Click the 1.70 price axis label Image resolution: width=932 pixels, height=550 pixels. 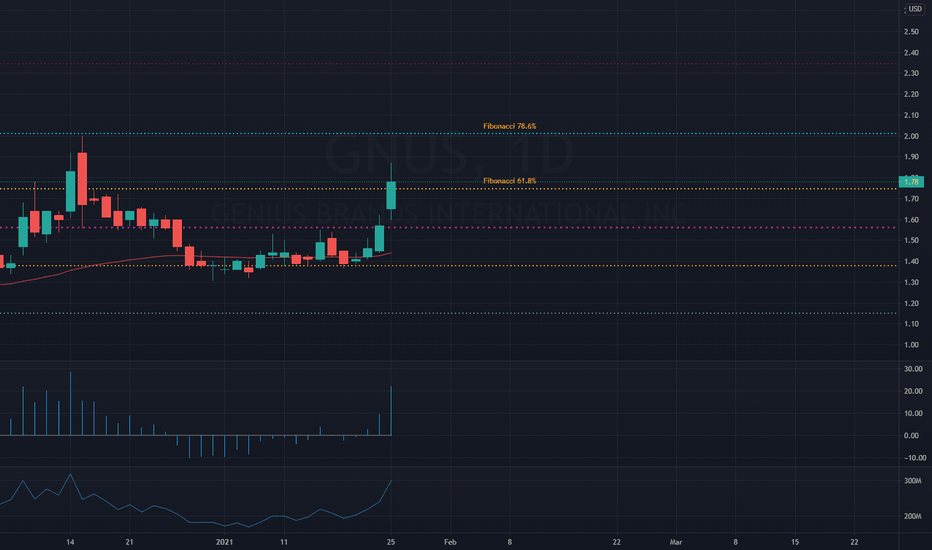[911, 199]
